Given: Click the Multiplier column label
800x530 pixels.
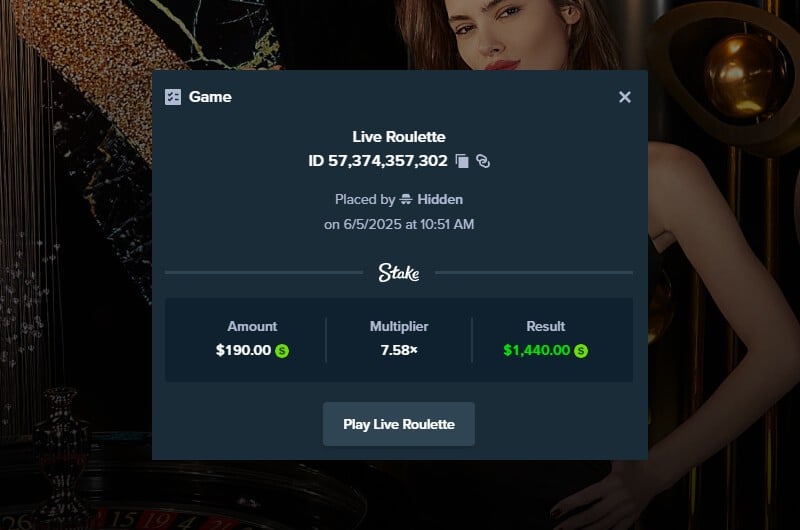Looking at the screenshot, I should 399,326.
